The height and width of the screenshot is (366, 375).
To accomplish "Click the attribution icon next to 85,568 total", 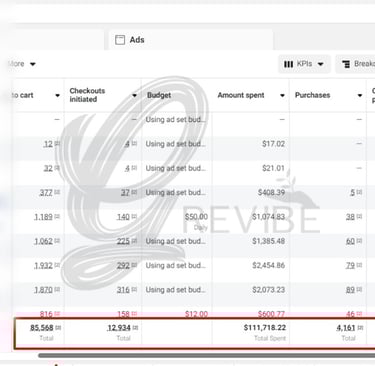I will coord(58,328).
